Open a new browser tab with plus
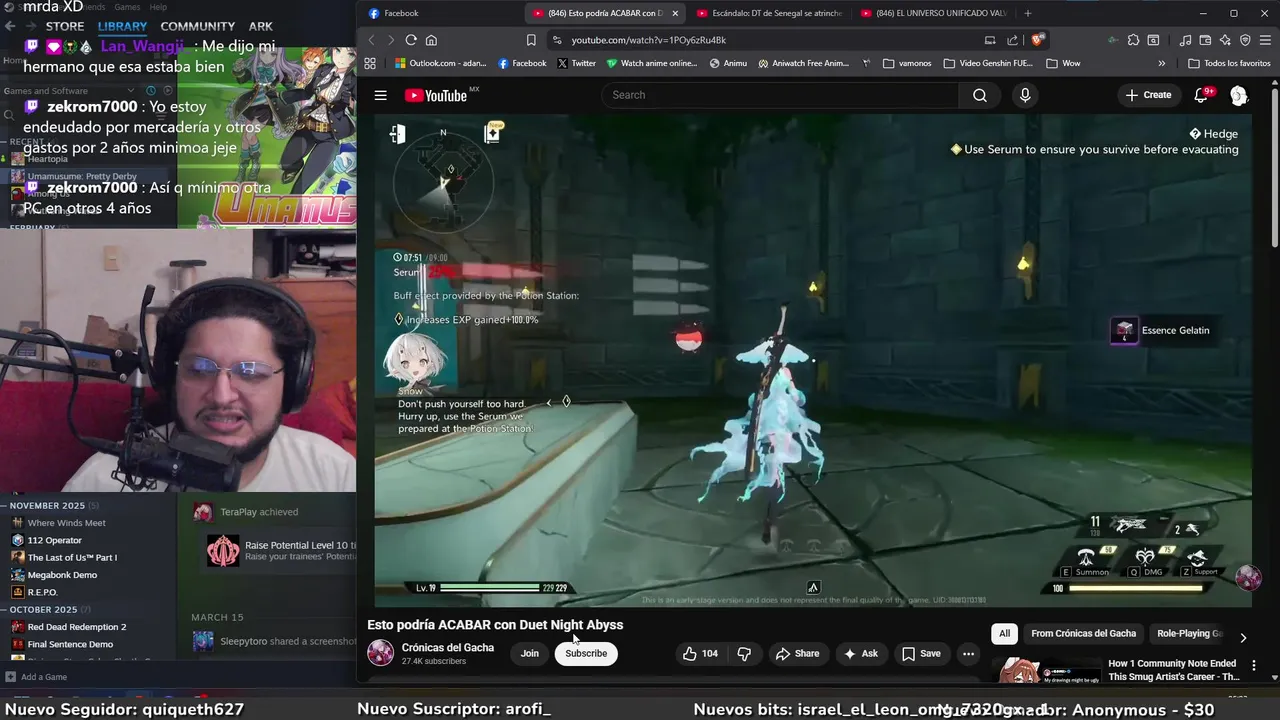This screenshot has width=1280, height=720. click(1027, 13)
